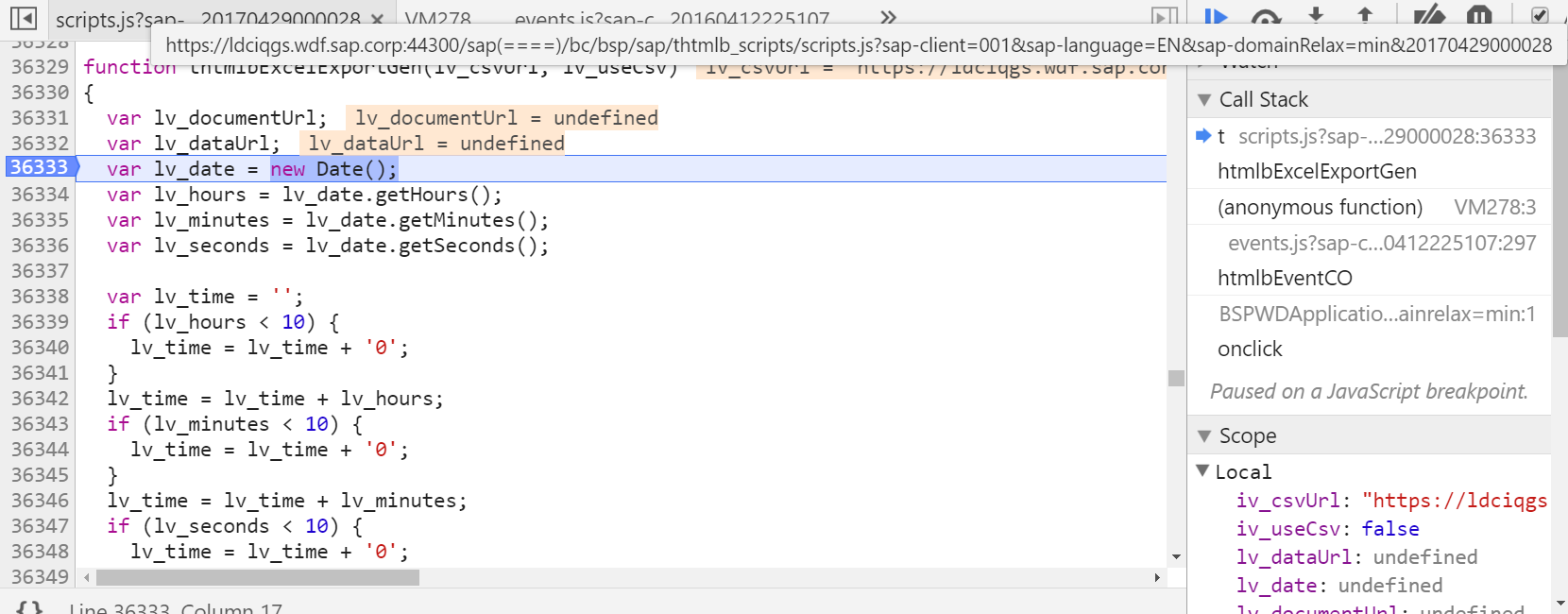Close the scripts.js editor tab
The width and height of the screenshot is (1568, 614).
(x=377, y=19)
